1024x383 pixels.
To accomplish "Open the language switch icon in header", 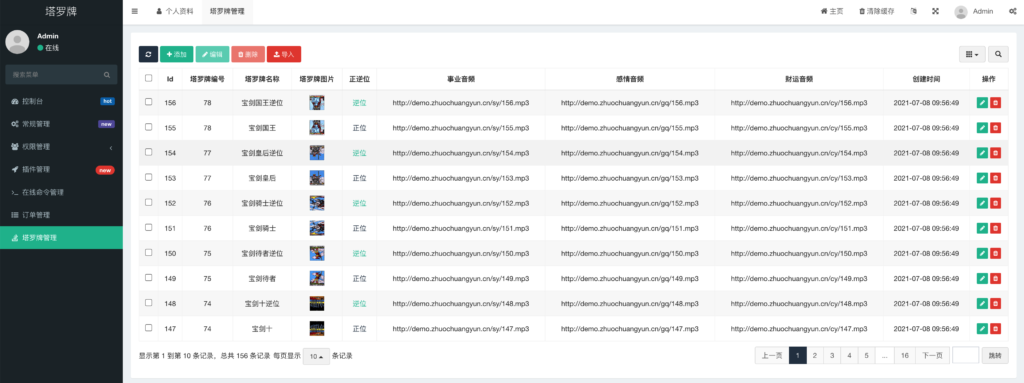I will point(913,11).
